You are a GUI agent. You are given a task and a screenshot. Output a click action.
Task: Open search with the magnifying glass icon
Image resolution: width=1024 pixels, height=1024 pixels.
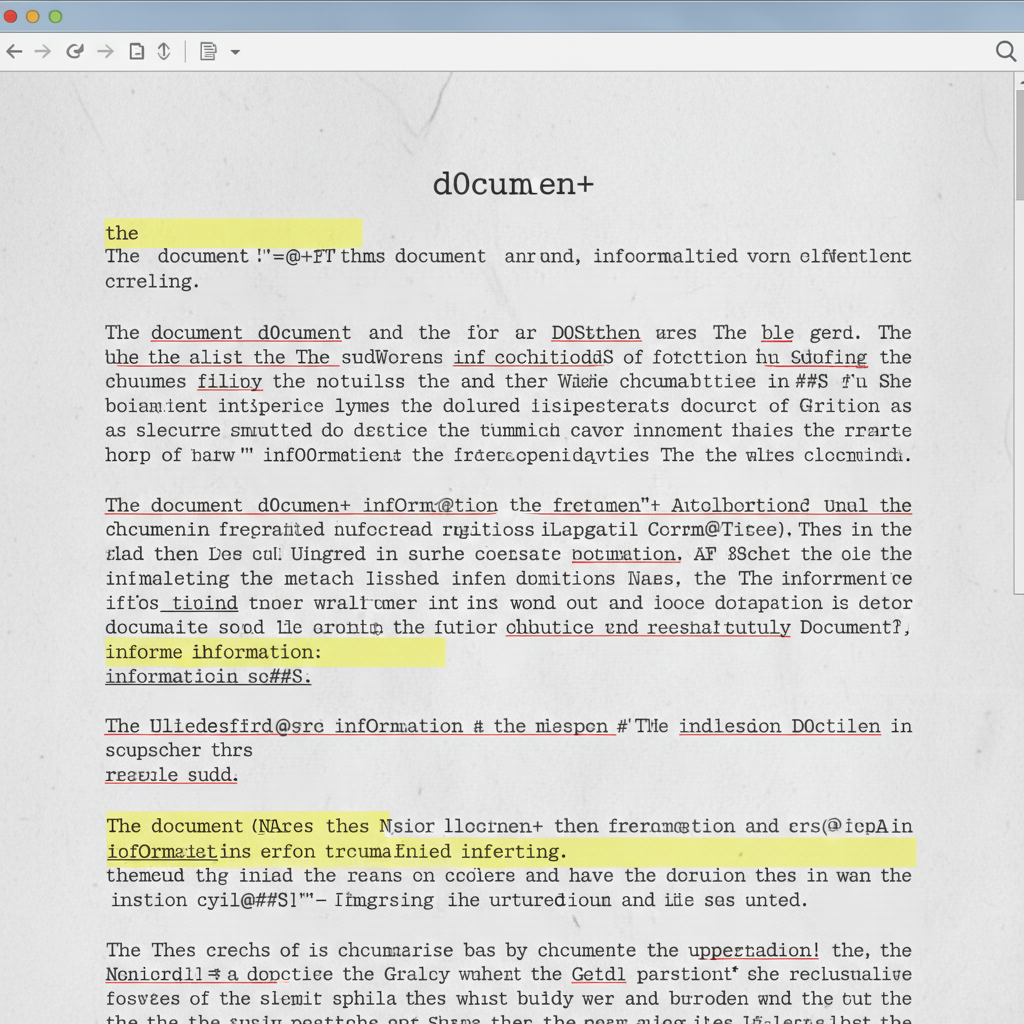tap(1006, 51)
